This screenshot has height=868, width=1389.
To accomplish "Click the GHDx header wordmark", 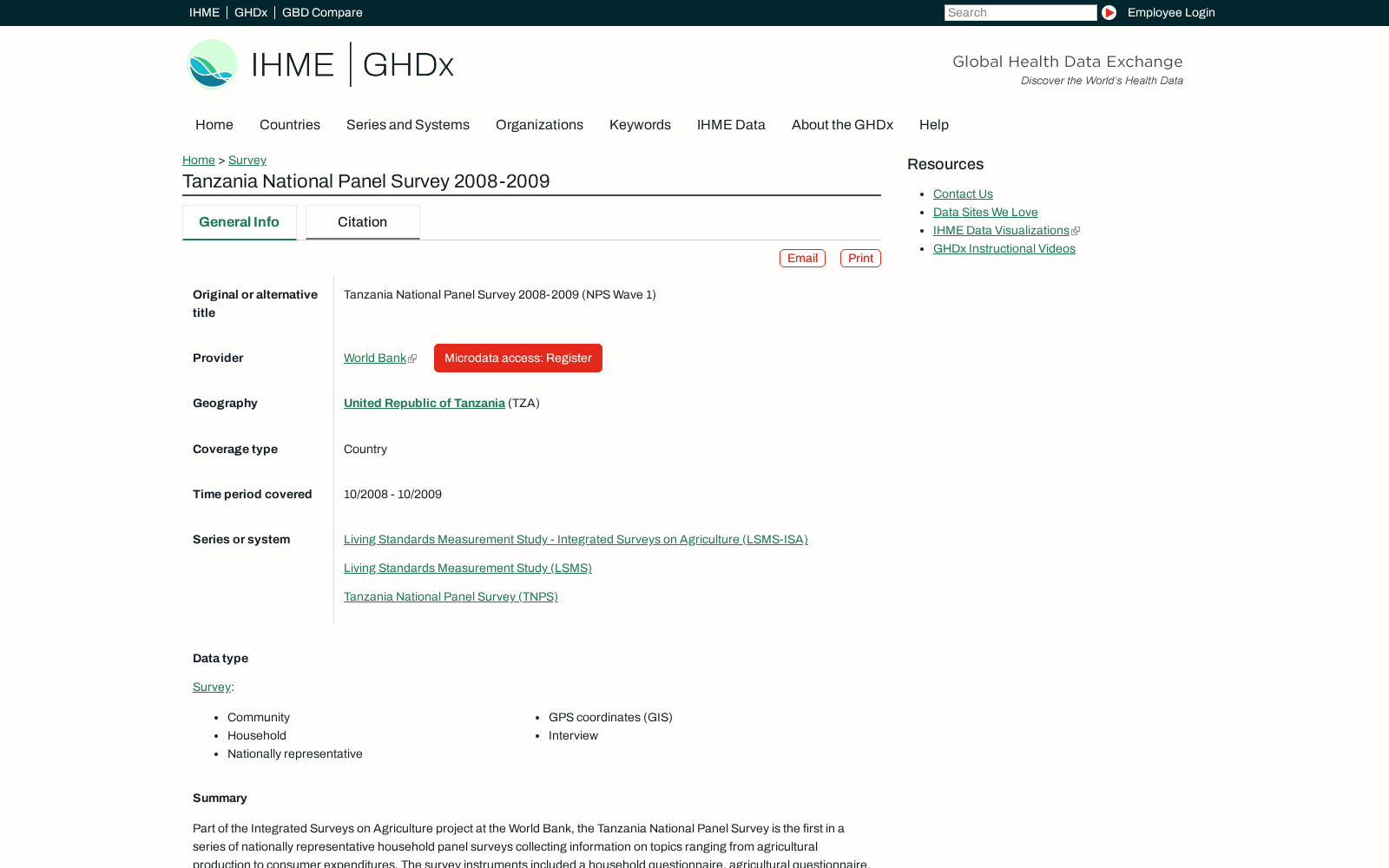I will pyautogui.click(x=408, y=64).
